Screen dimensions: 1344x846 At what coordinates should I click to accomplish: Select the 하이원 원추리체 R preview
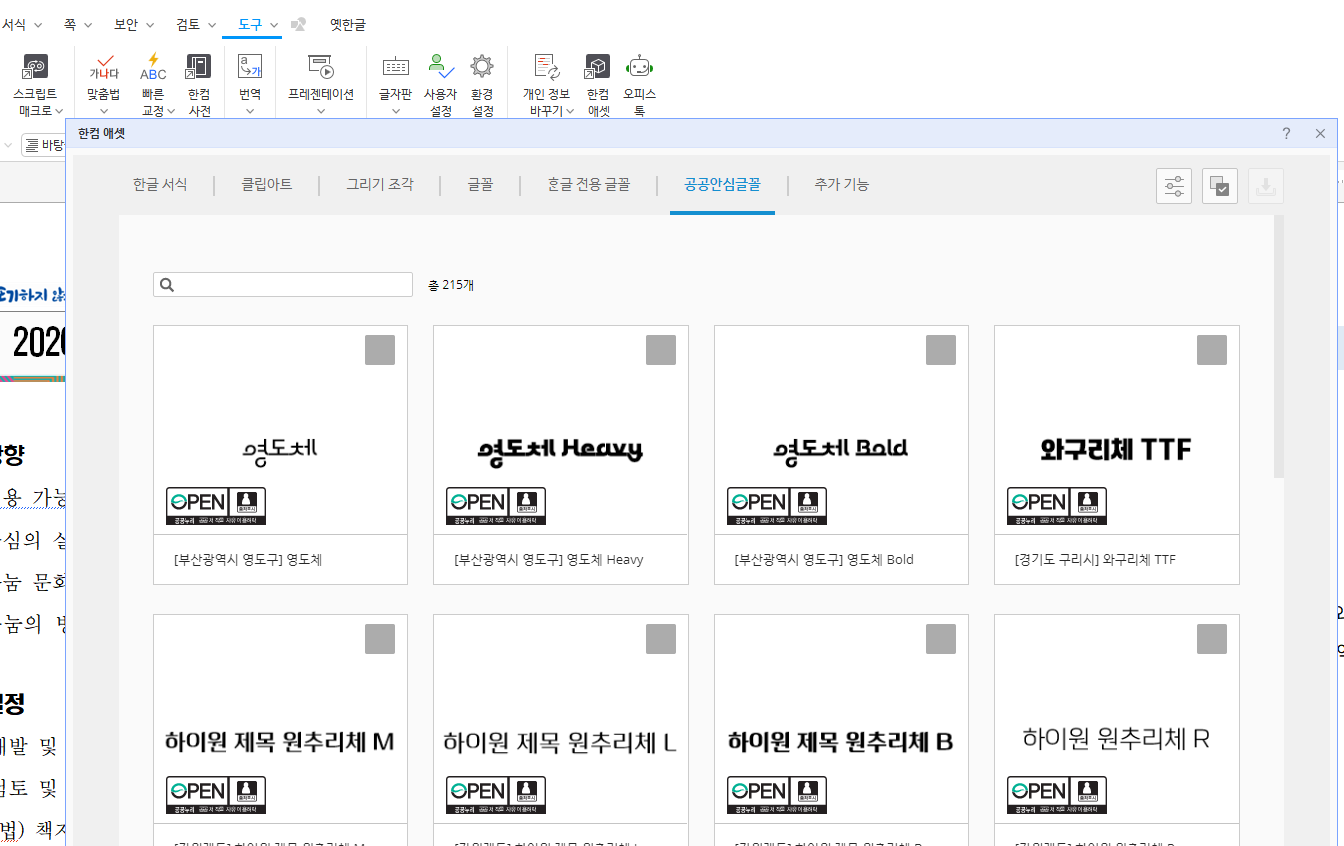(x=1116, y=739)
